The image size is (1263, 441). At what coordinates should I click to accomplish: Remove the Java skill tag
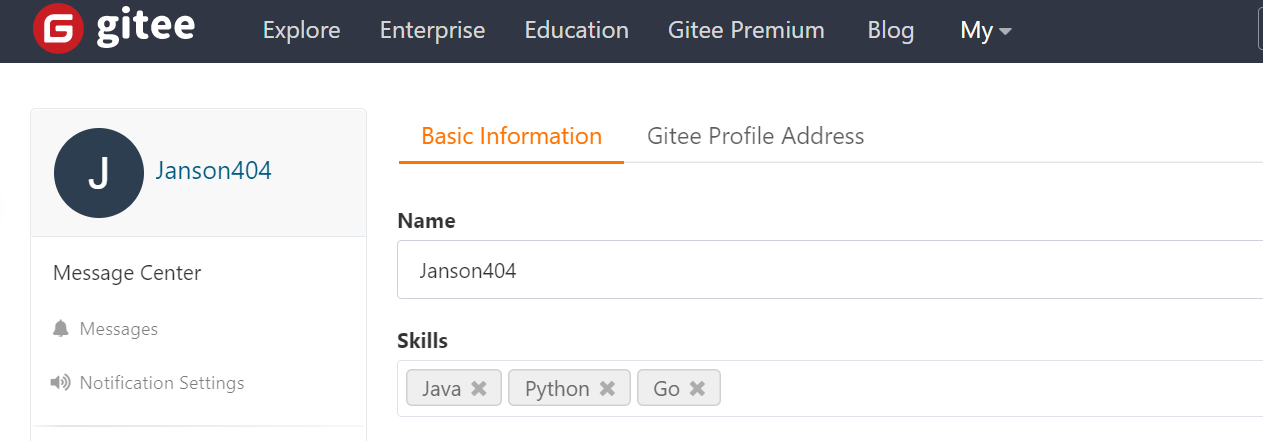[x=479, y=389]
